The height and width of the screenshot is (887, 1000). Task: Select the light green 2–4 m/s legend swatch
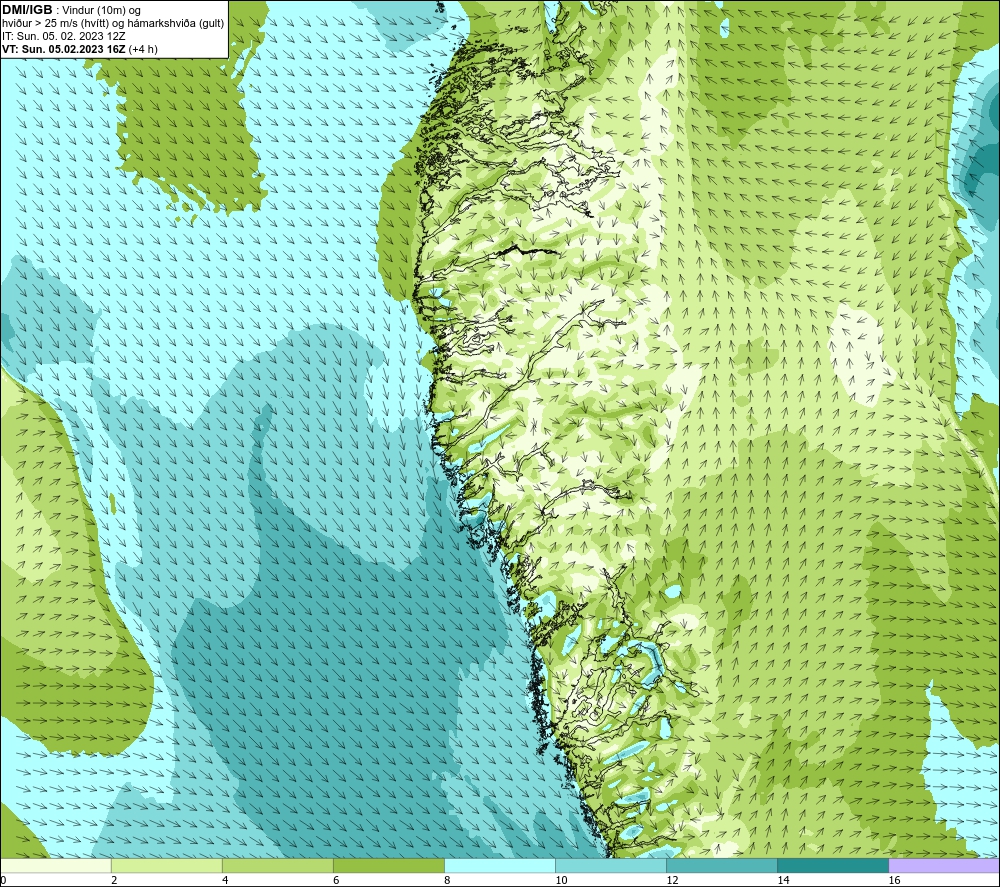(166, 865)
